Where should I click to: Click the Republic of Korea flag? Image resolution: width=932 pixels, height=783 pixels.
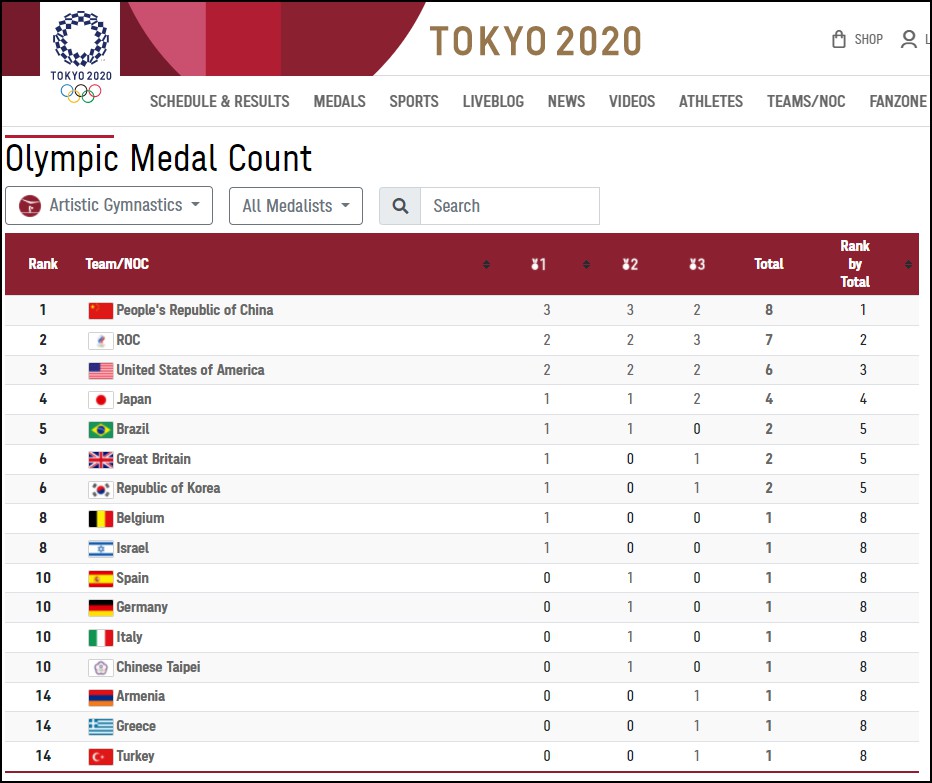point(100,489)
